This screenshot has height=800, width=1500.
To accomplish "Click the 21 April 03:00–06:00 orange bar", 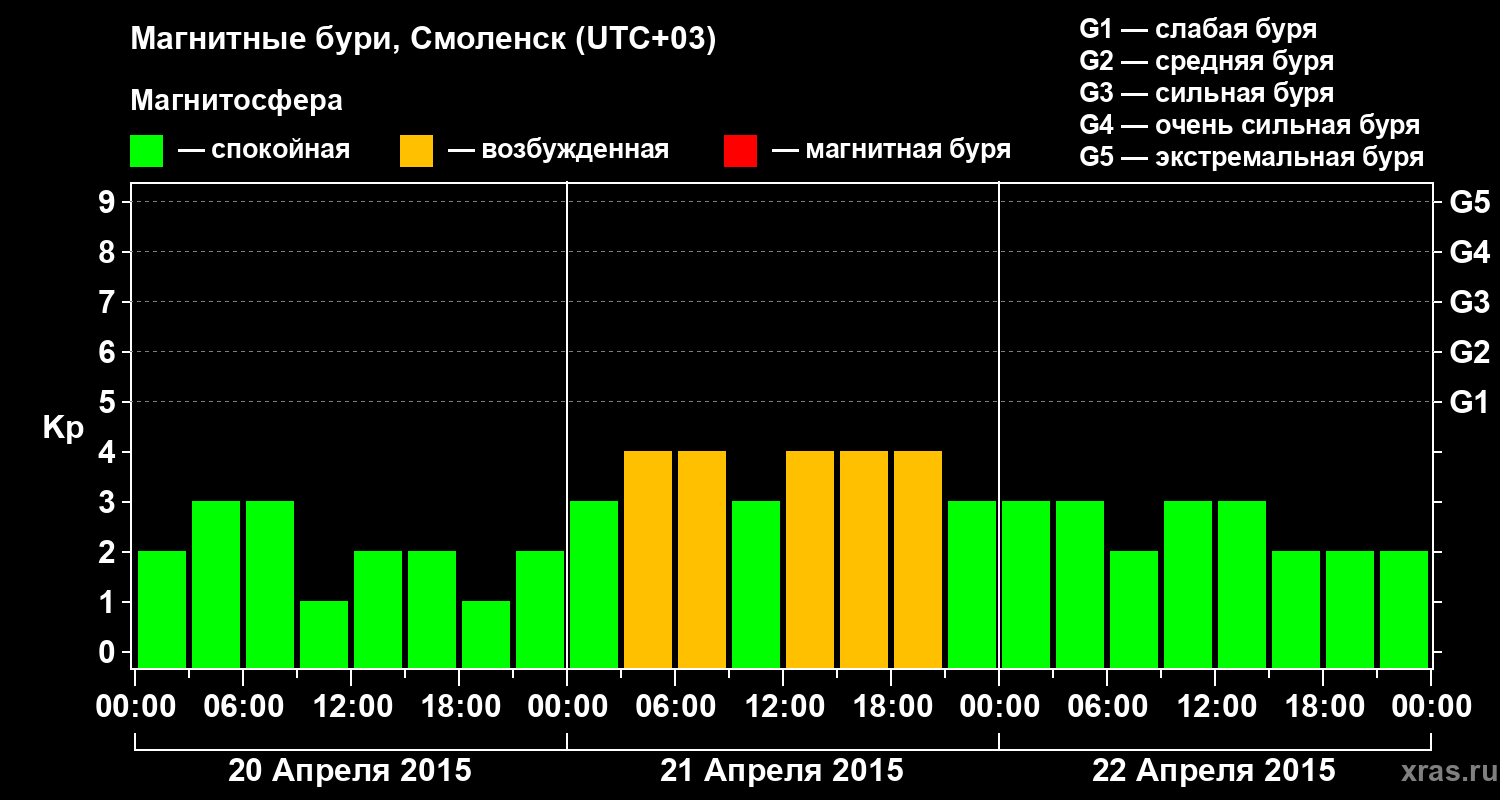I will [x=648, y=559].
